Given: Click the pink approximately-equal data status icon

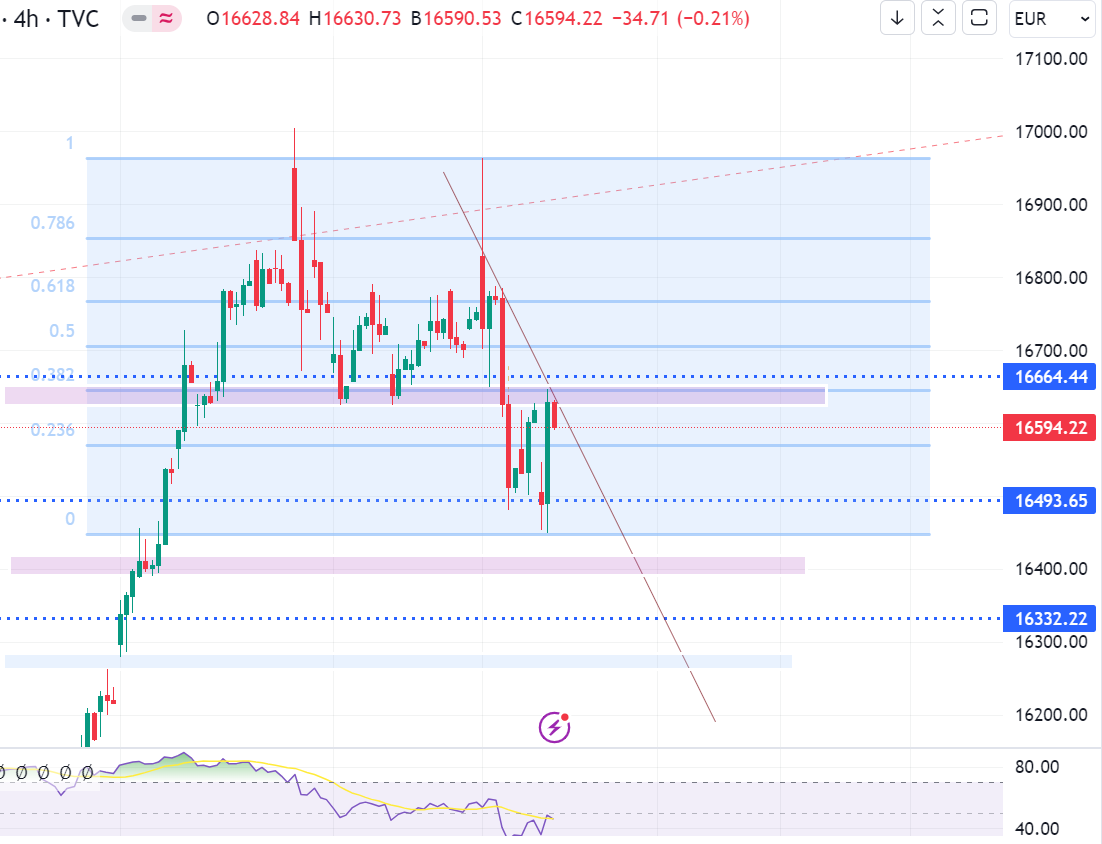Looking at the screenshot, I should click(x=167, y=18).
